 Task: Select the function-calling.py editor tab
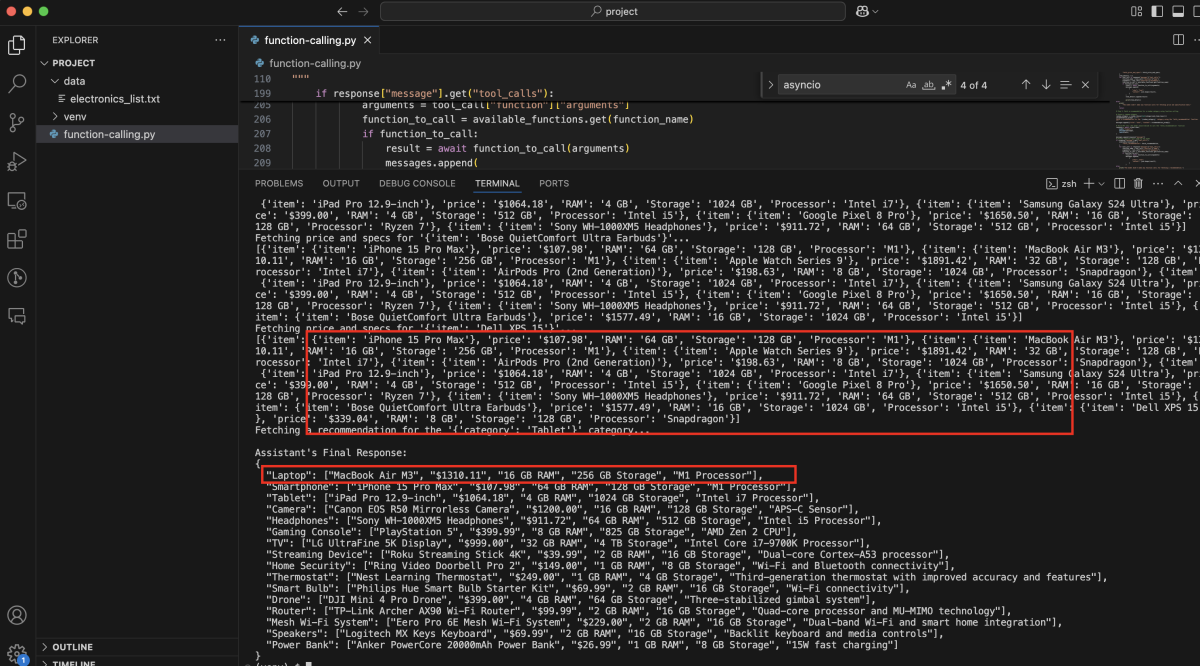(x=309, y=40)
